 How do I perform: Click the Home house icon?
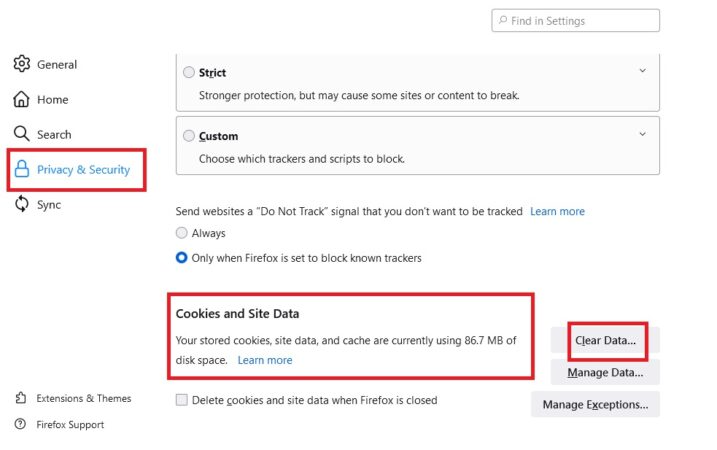pos(21,99)
